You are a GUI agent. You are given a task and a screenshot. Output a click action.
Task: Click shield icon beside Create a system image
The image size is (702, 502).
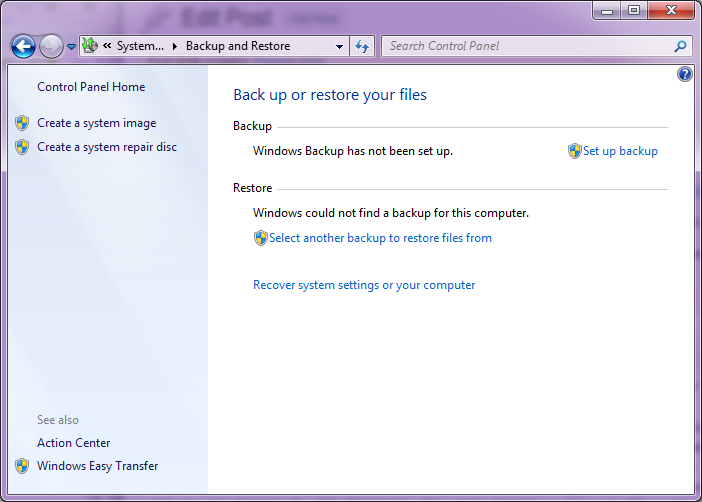tap(22, 123)
